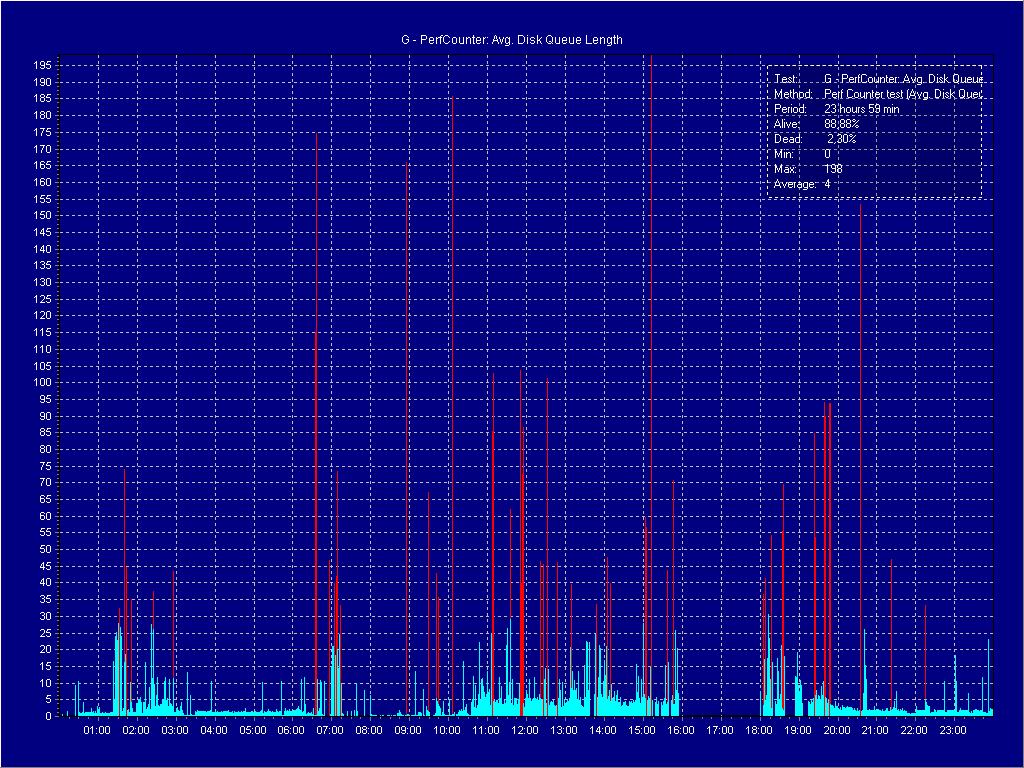This screenshot has width=1024, height=768.
Task: Click the 'Average: 4' statistic
Action: pyautogui.click(x=802, y=184)
